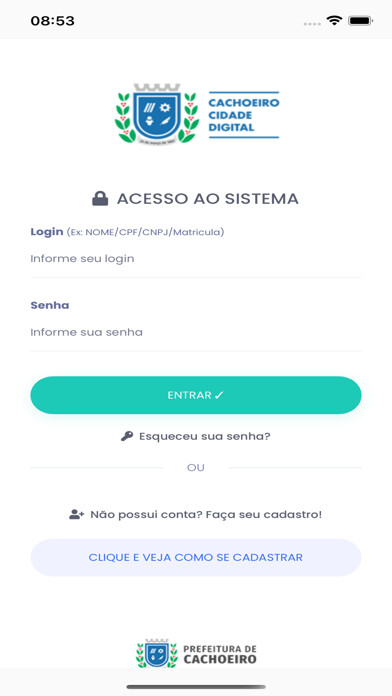
Task: Click the Cachoeiro Cidade Digital logo text
Action: click(244, 115)
